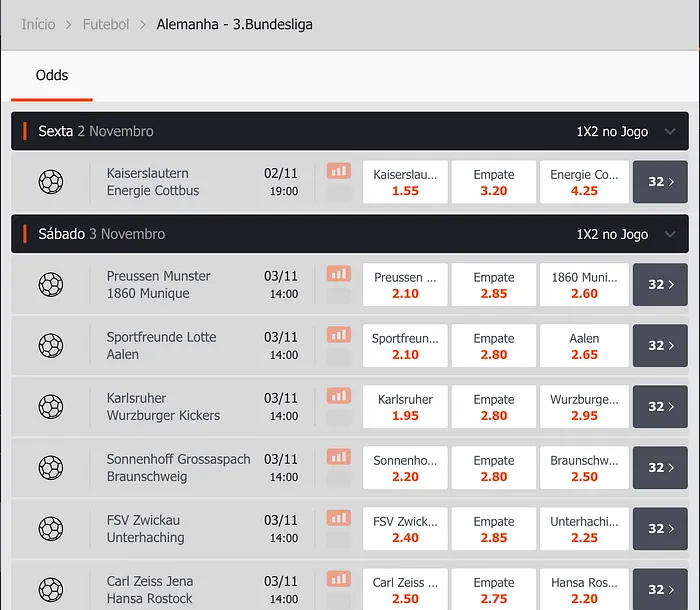Open the Sportfreunde Lotte vs Aalen match

(161, 346)
